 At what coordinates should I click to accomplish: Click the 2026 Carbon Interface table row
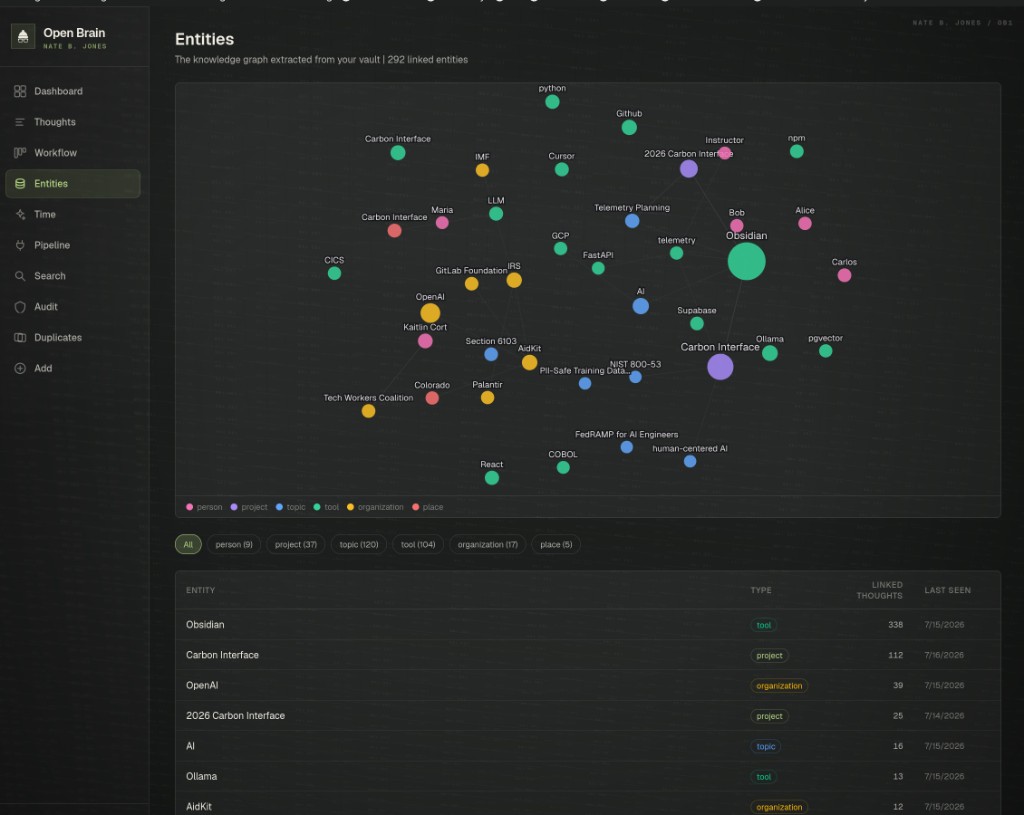(588, 716)
